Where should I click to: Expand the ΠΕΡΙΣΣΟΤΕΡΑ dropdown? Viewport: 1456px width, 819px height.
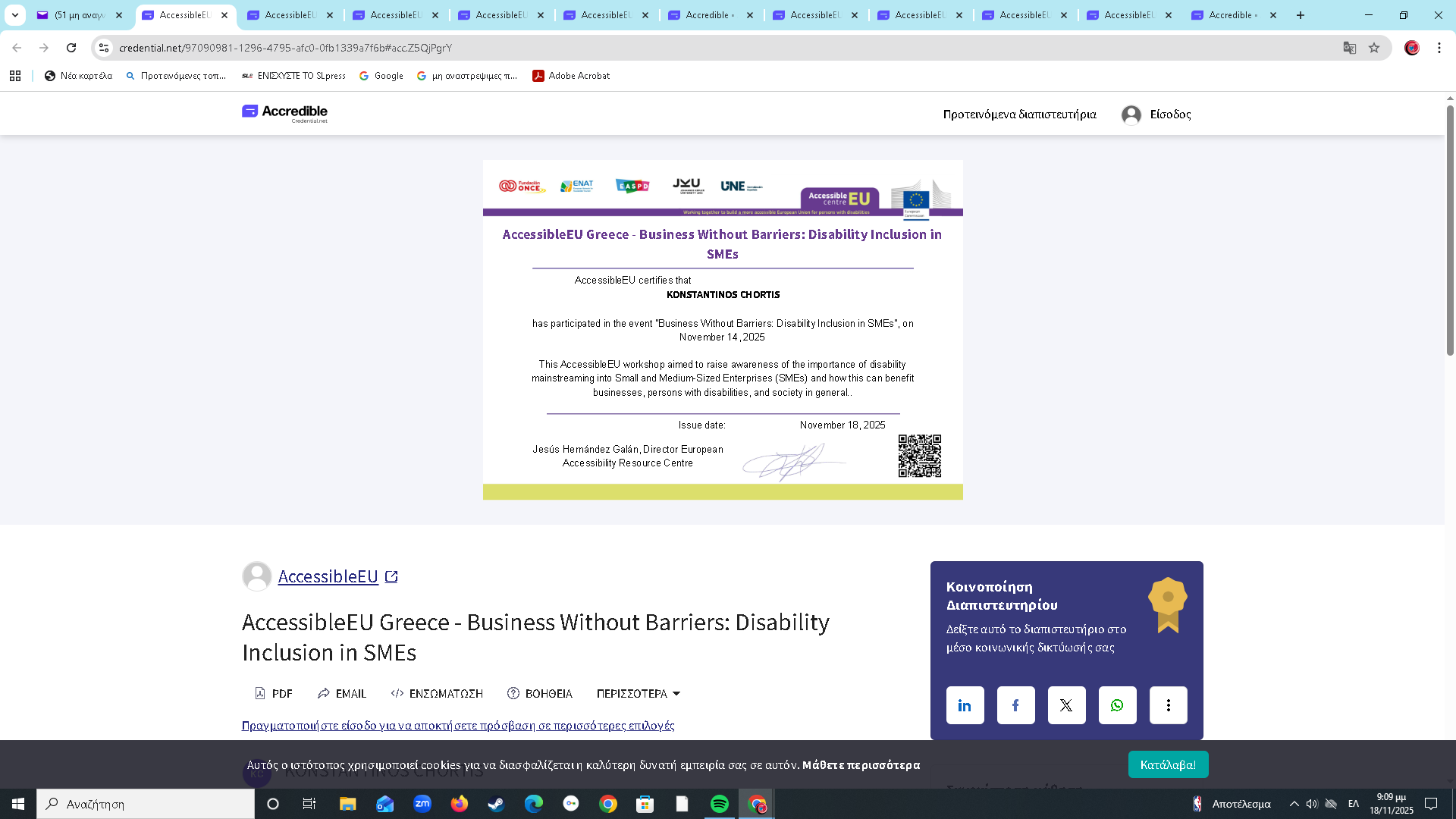pyautogui.click(x=638, y=693)
